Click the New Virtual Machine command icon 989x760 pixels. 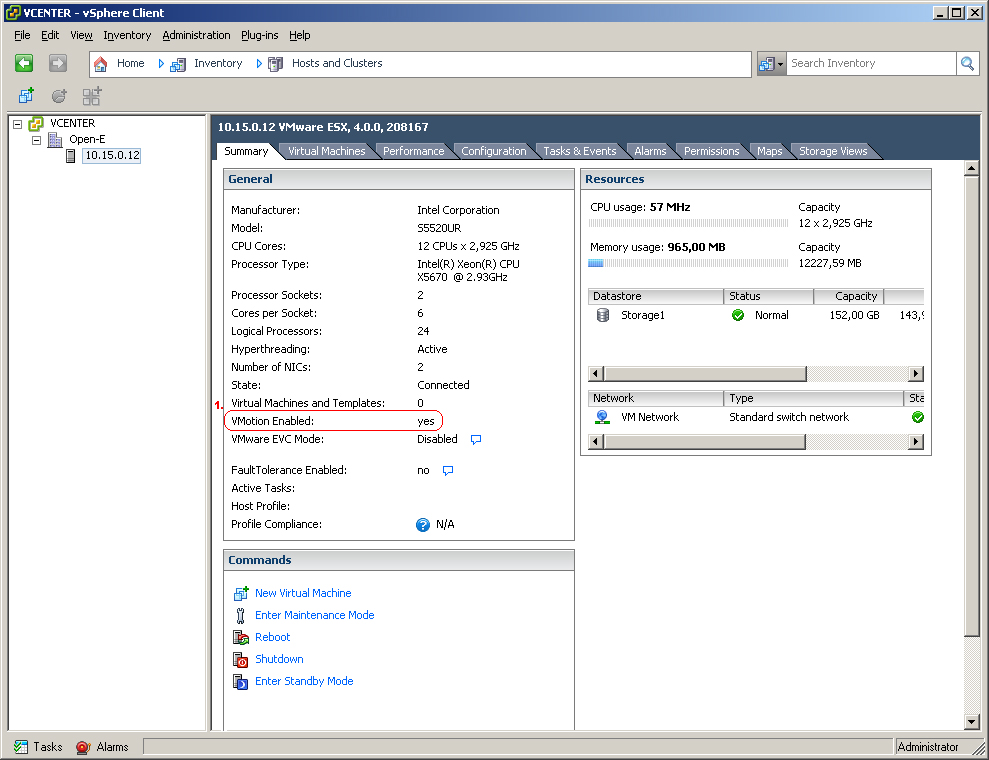240,593
